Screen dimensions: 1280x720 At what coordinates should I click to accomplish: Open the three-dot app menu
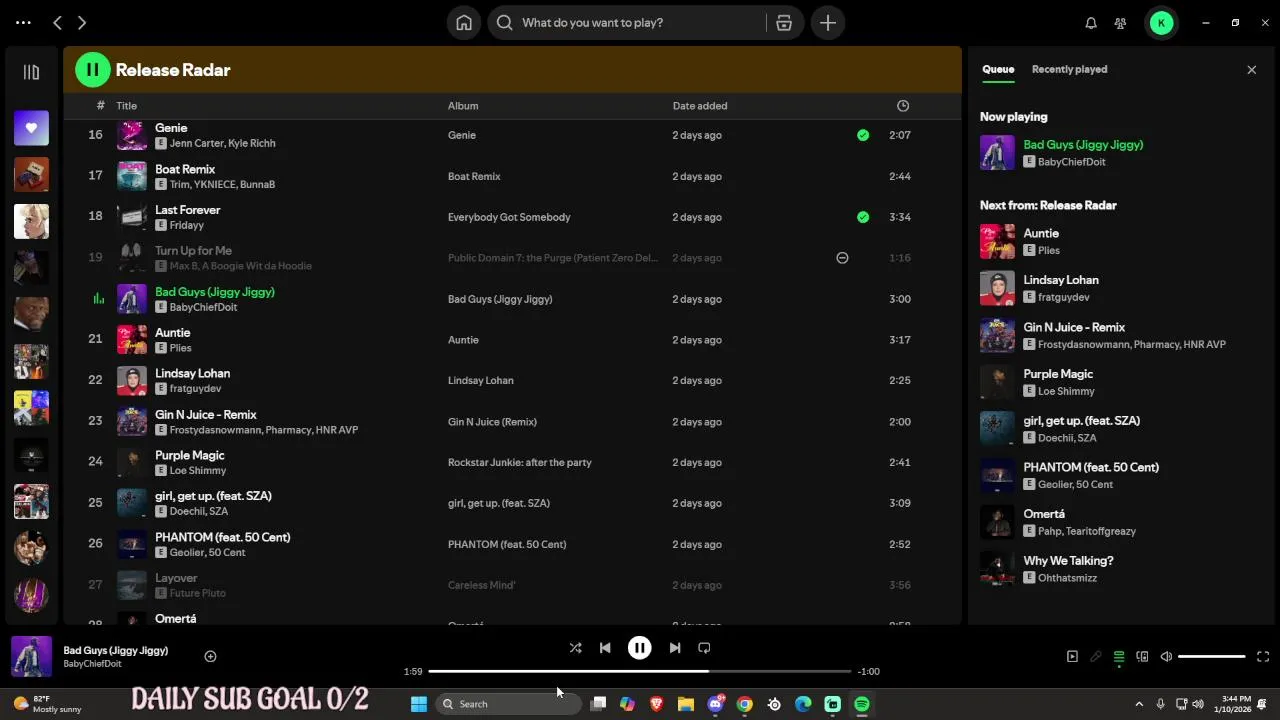pyautogui.click(x=23, y=22)
